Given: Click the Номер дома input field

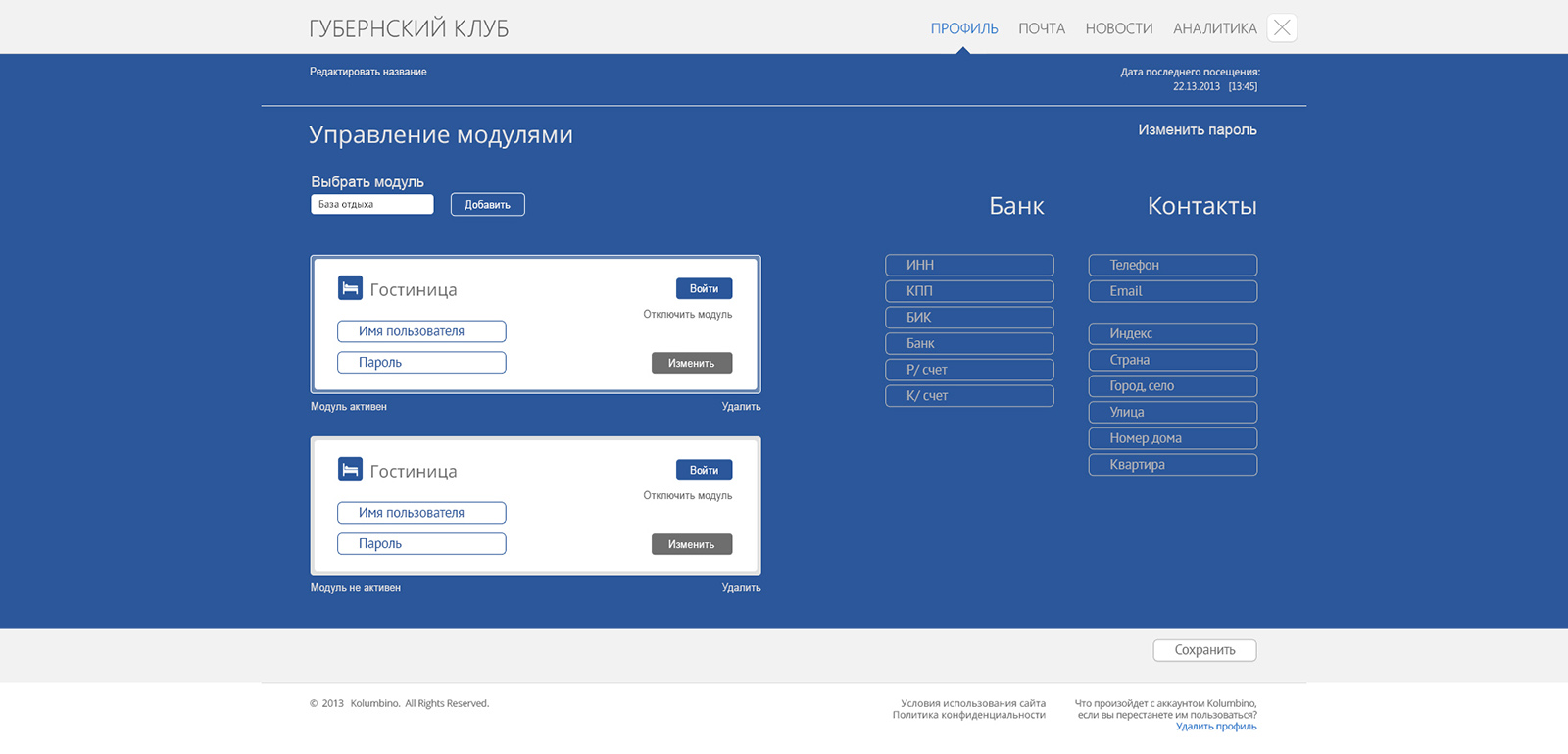Looking at the screenshot, I should pyautogui.click(x=1173, y=438).
